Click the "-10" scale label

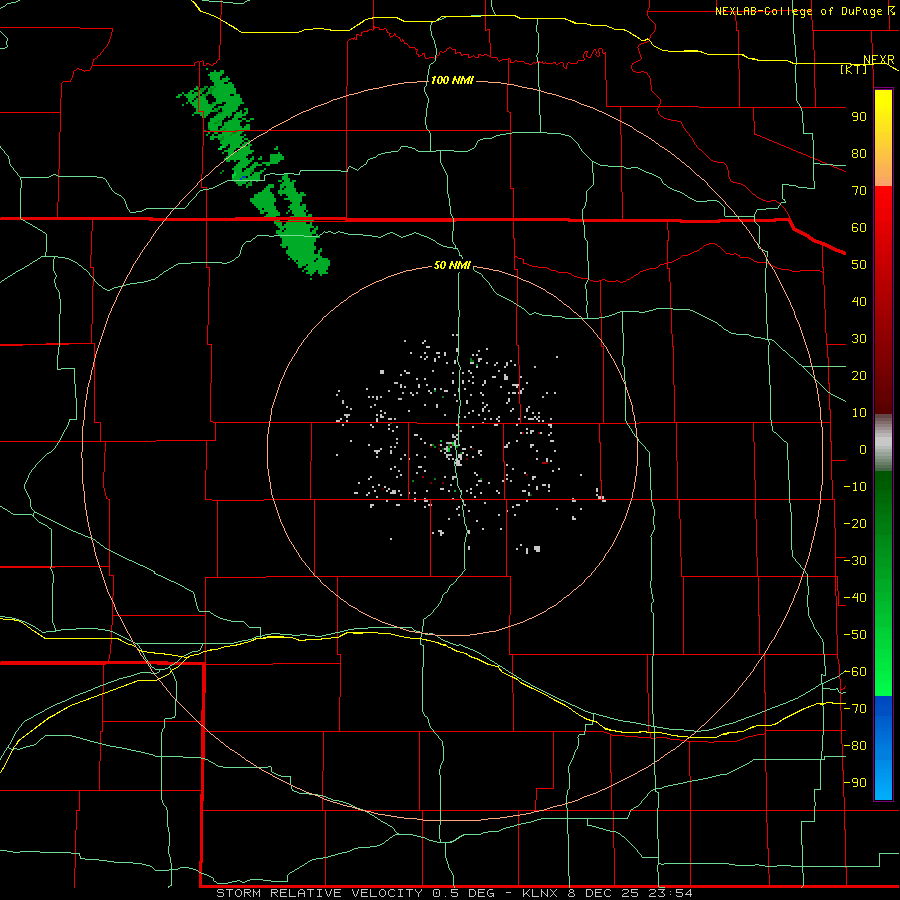pos(855,487)
